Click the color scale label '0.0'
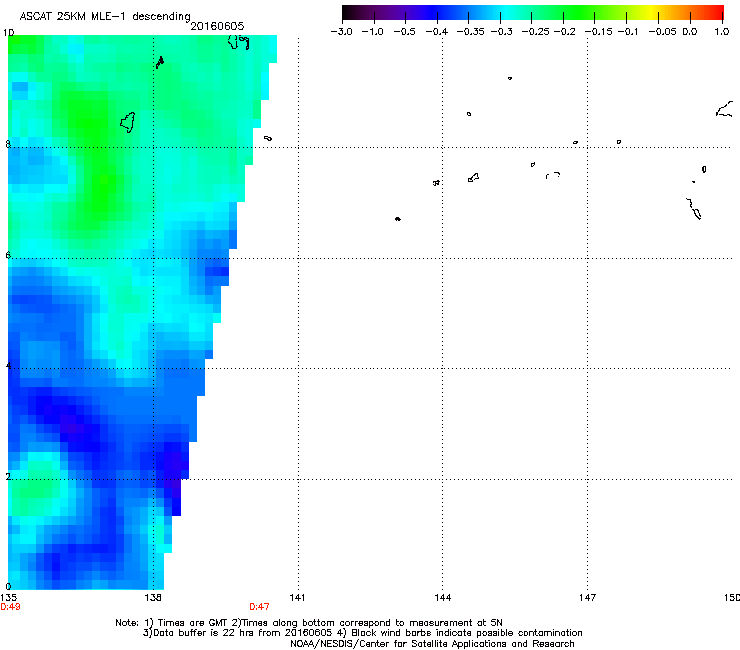Image resolution: width=740 pixels, height=650 pixels. pos(690,32)
